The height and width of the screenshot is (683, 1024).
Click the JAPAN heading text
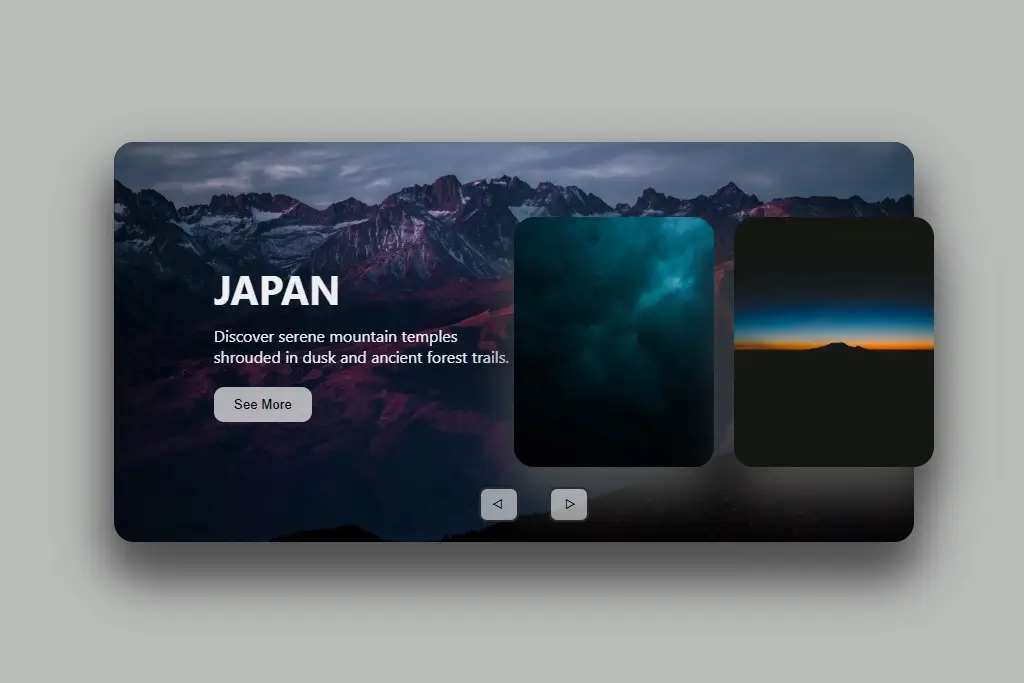(x=276, y=292)
